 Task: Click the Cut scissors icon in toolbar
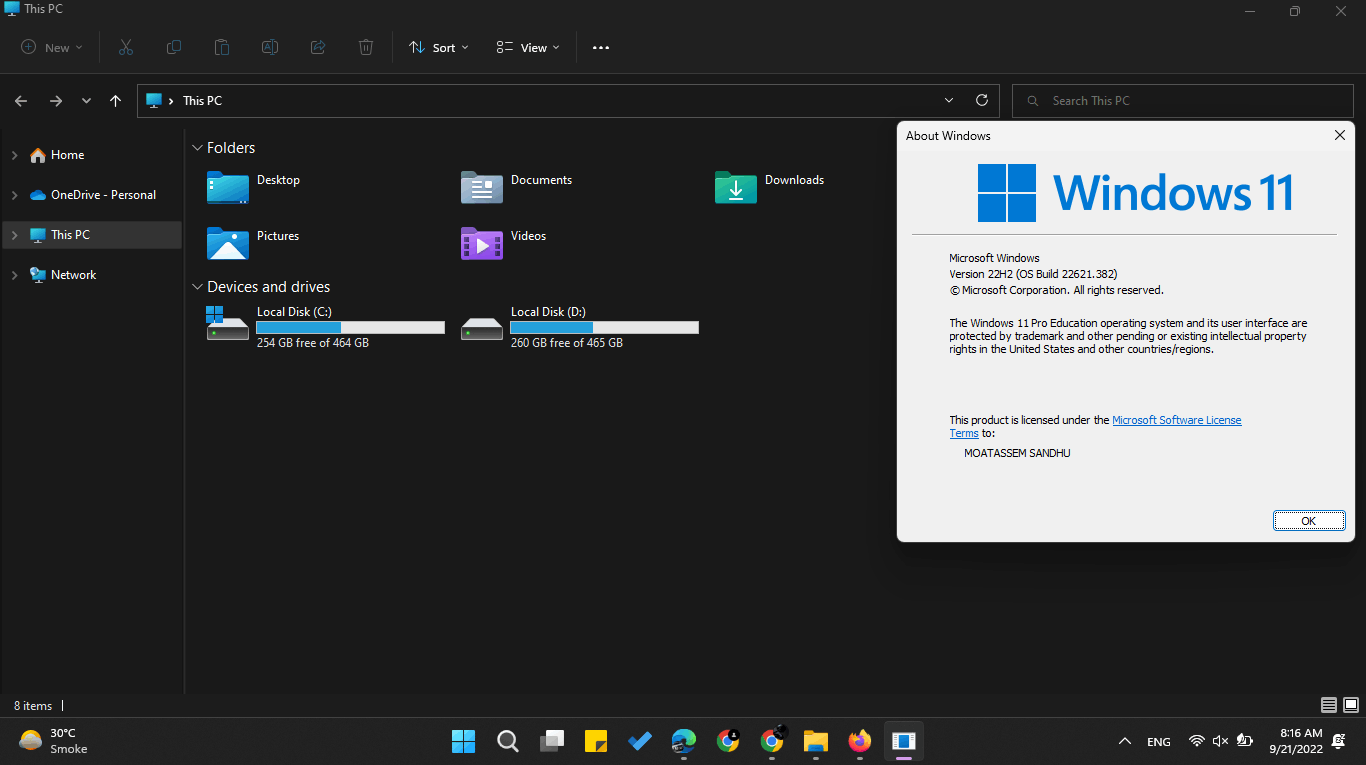tap(125, 47)
